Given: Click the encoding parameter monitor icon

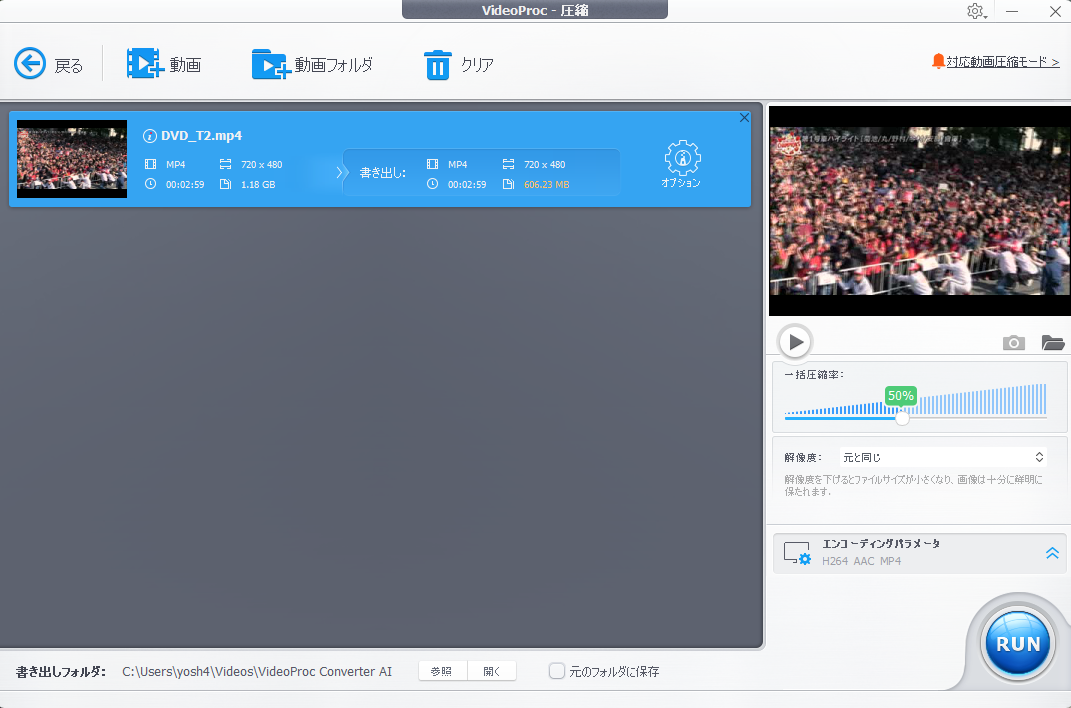Looking at the screenshot, I should tap(797, 553).
